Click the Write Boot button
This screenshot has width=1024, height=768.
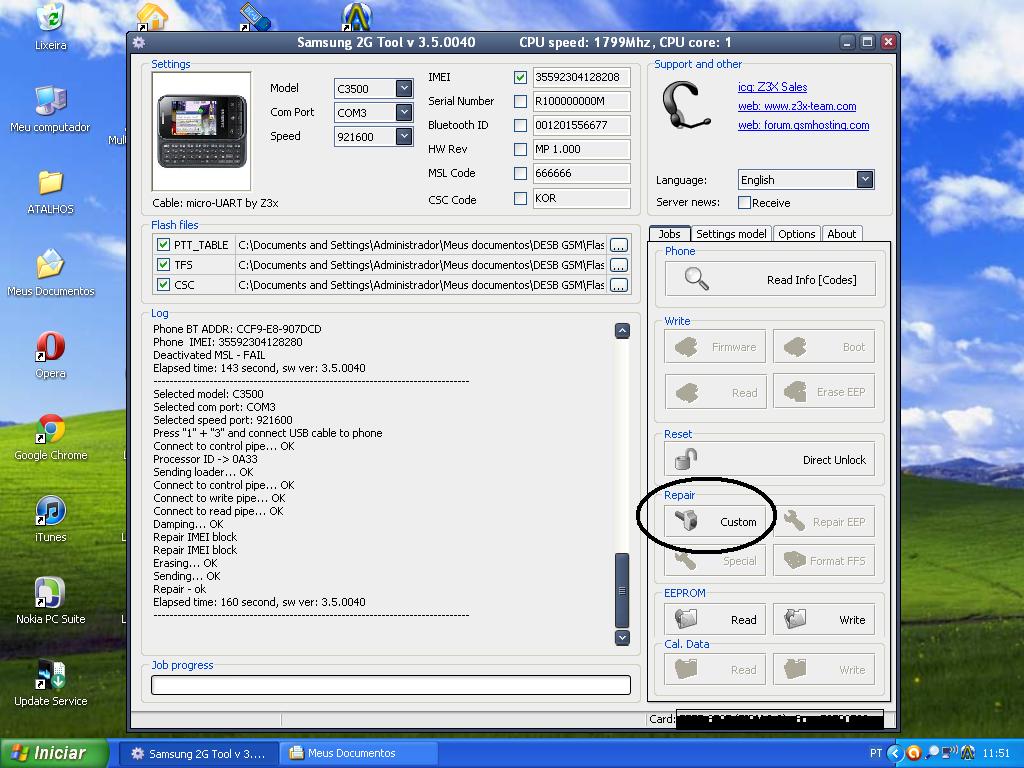[824, 347]
